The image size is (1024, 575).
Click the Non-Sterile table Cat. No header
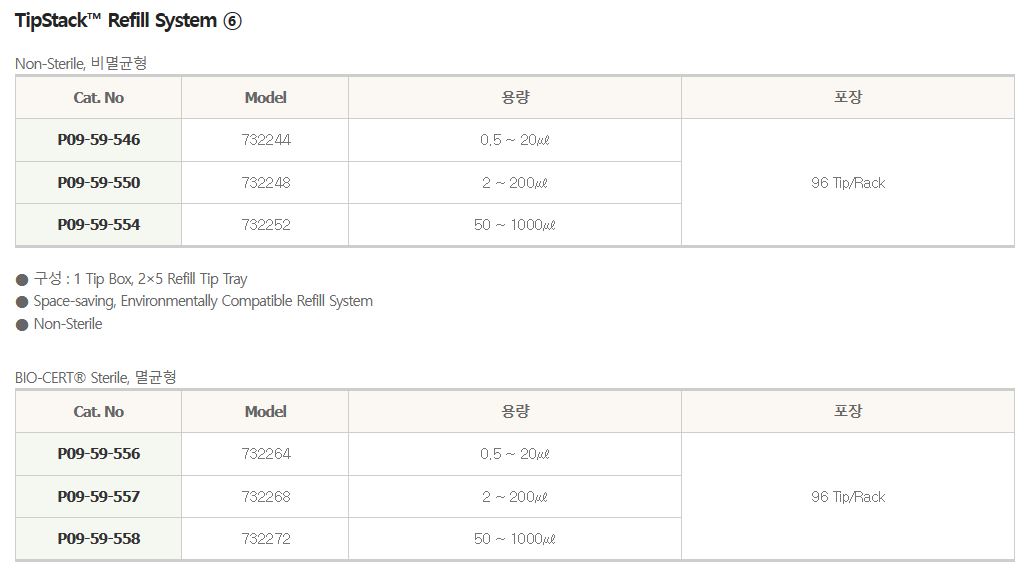pyautogui.click(x=99, y=98)
